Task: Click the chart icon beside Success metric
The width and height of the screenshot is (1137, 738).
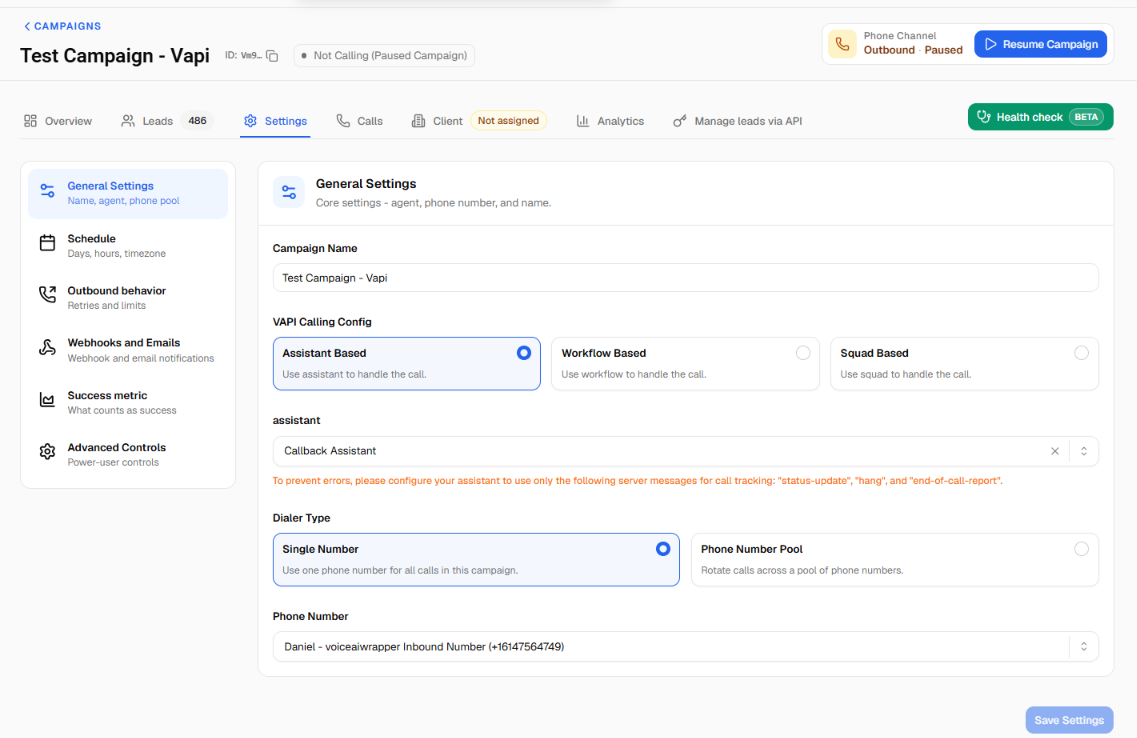Action: click(x=47, y=399)
